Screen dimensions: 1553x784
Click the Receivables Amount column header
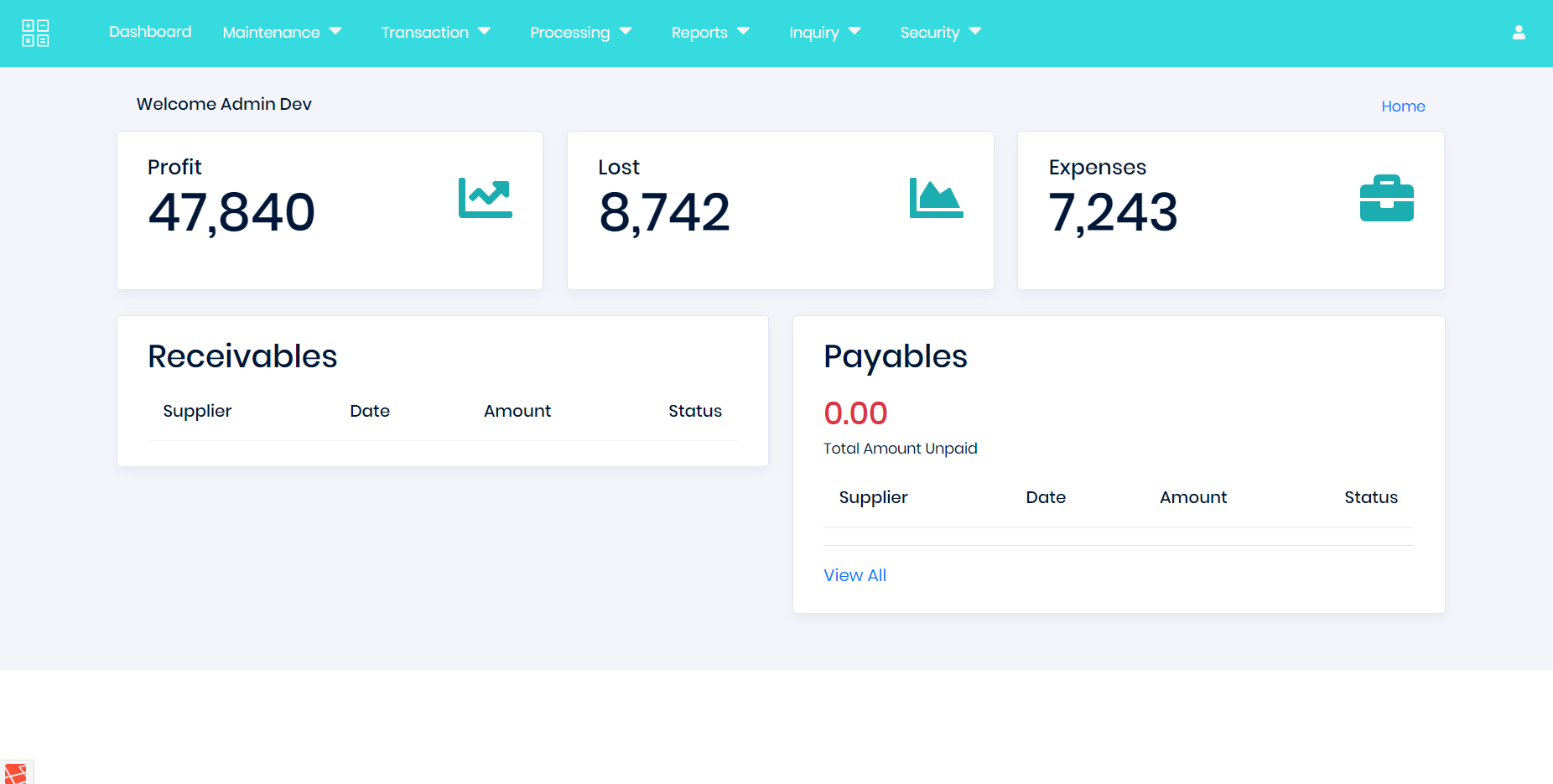click(x=517, y=411)
